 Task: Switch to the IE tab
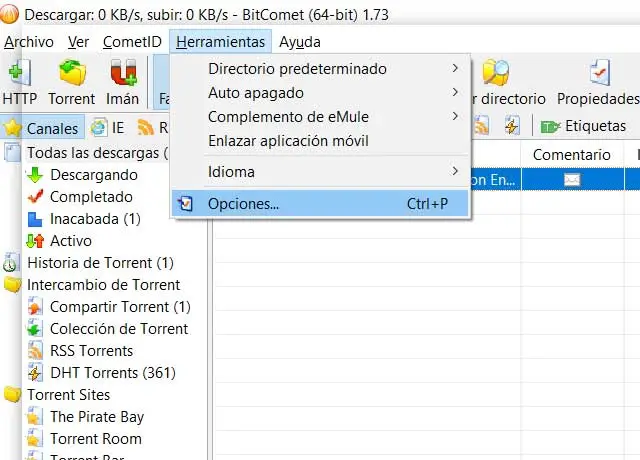tap(108, 128)
